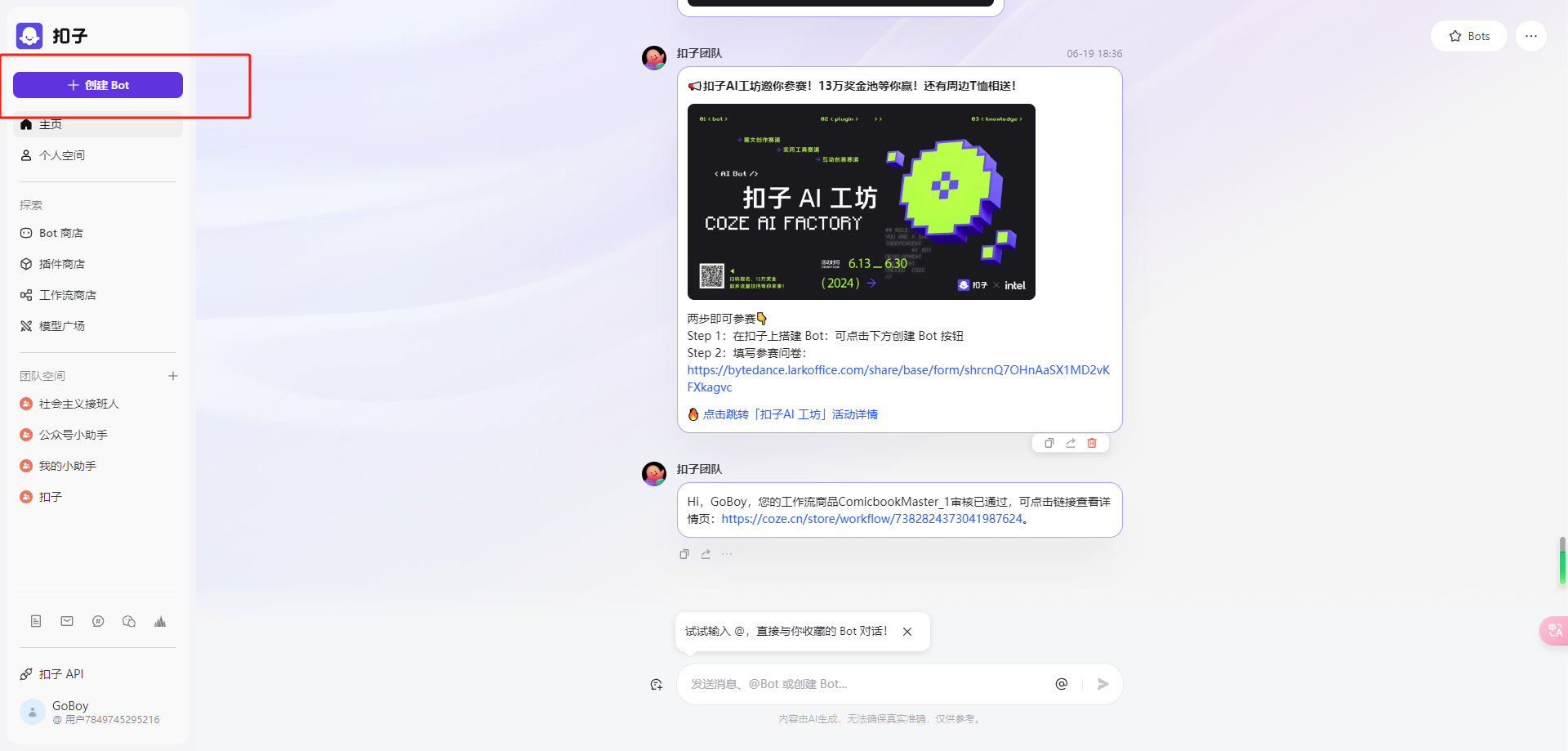The height and width of the screenshot is (751, 1568).
Task: Click the 点击跳转「扣子AI 工坊」活动详情 link
Action: 791,414
